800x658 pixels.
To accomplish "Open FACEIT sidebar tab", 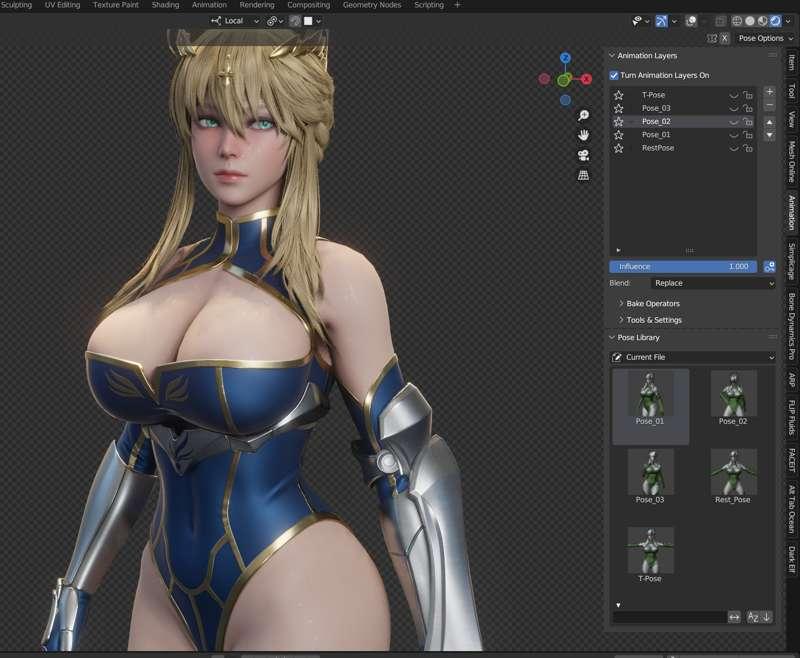I will coord(791,460).
